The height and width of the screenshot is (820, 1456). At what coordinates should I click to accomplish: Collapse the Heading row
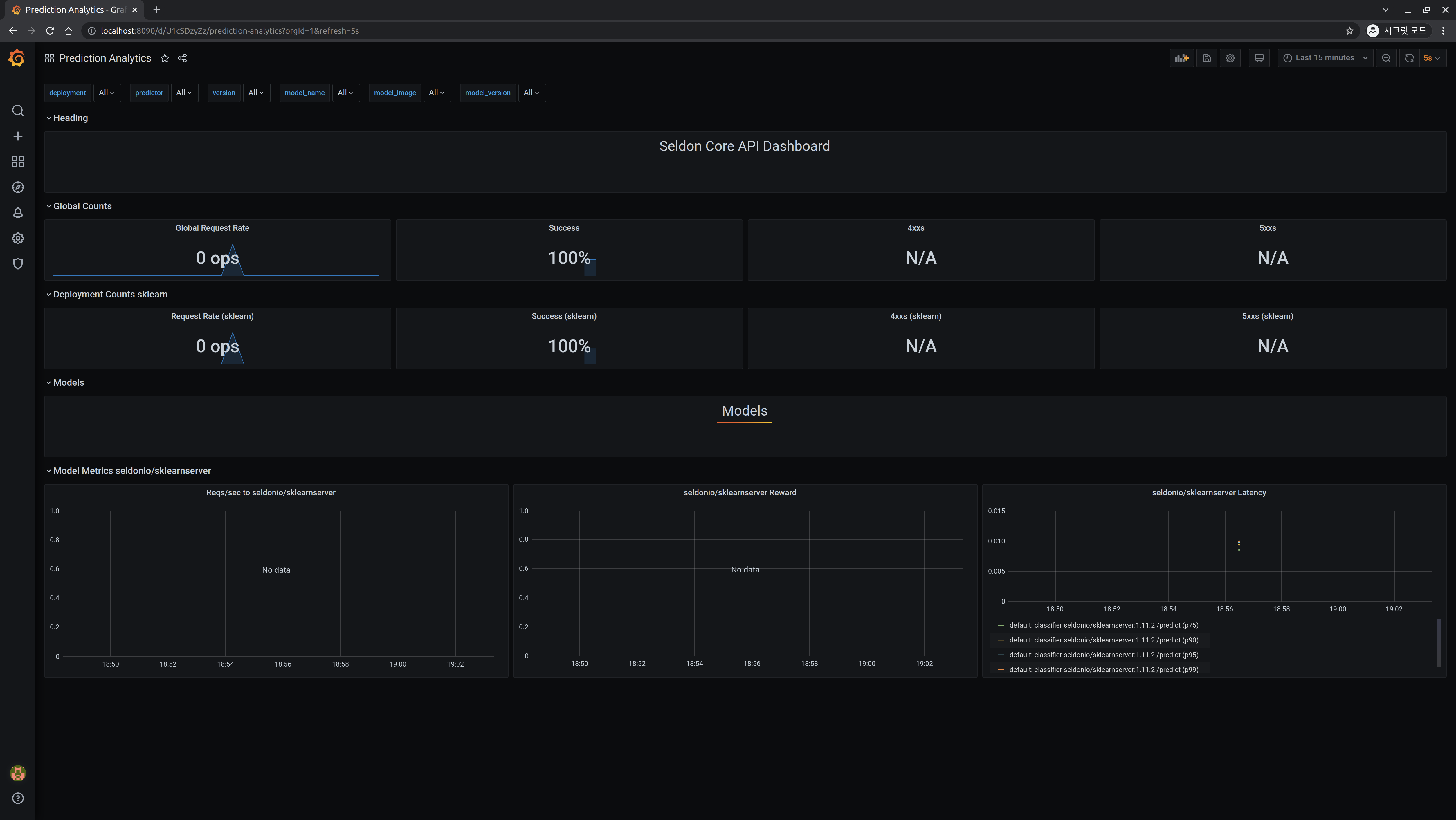tap(67, 118)
